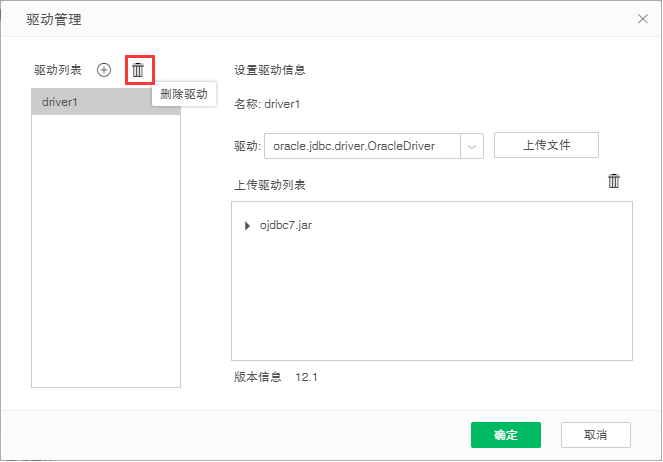The image size is (663, 462).
Task: Select driver1 in the driver list
Action: [x=106, y=102]
